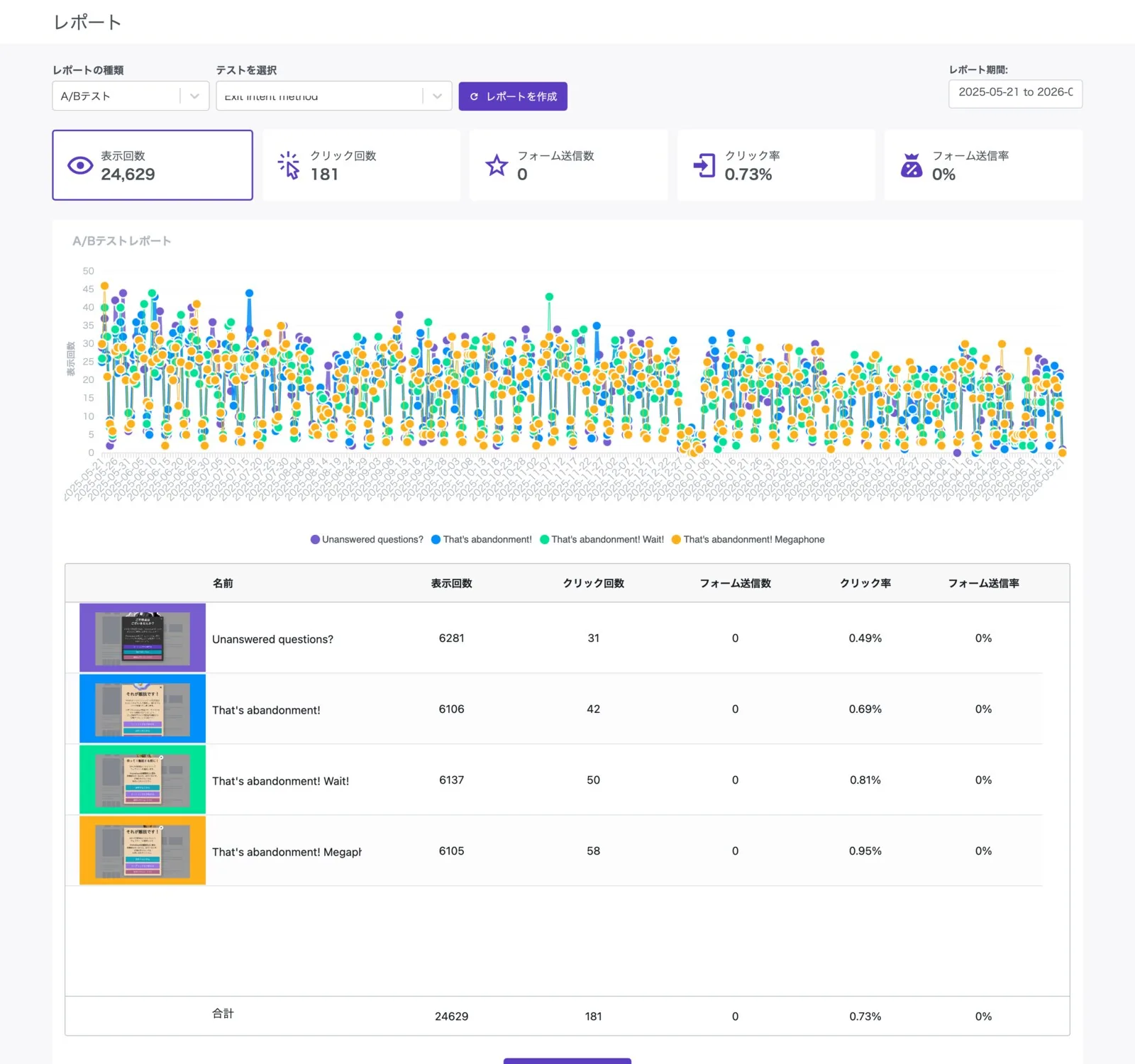Viewport: 1135px width, 1064px height.
Task: Click the 31 clicks value
Action: click(594, 638)
